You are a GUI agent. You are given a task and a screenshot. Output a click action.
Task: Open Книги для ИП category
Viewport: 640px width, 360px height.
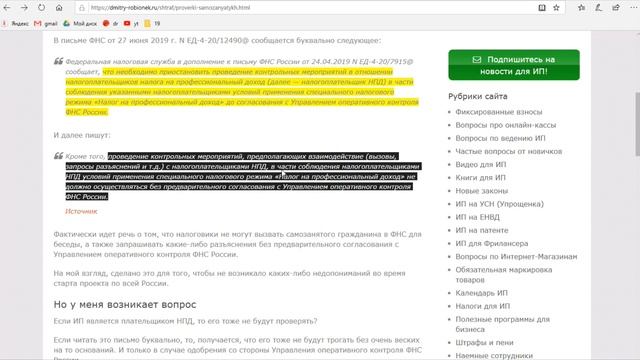pos(480,178)
